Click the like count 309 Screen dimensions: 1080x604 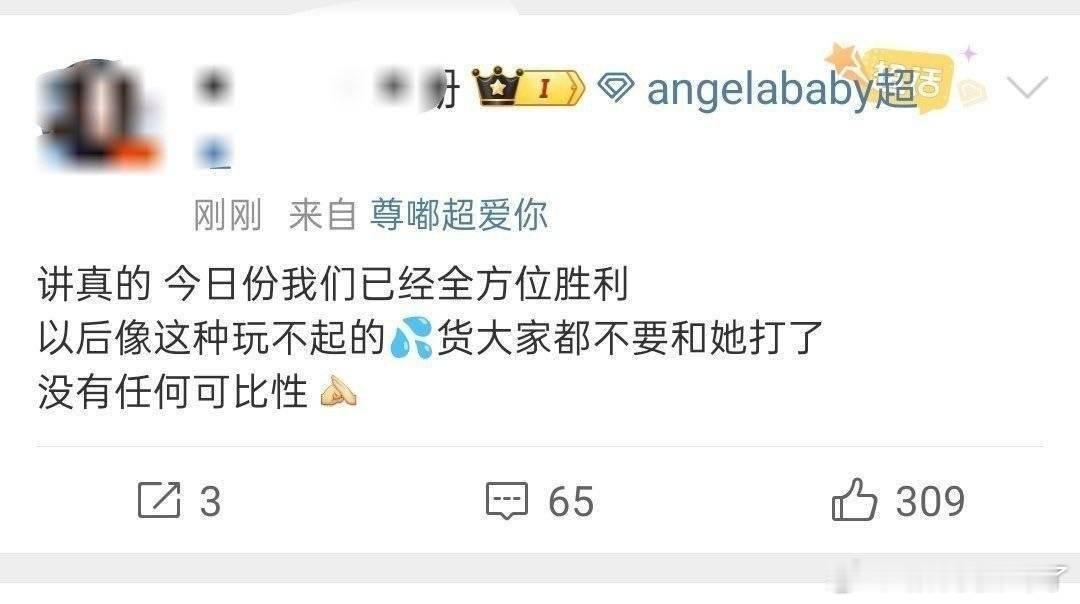tap(930, 501)
